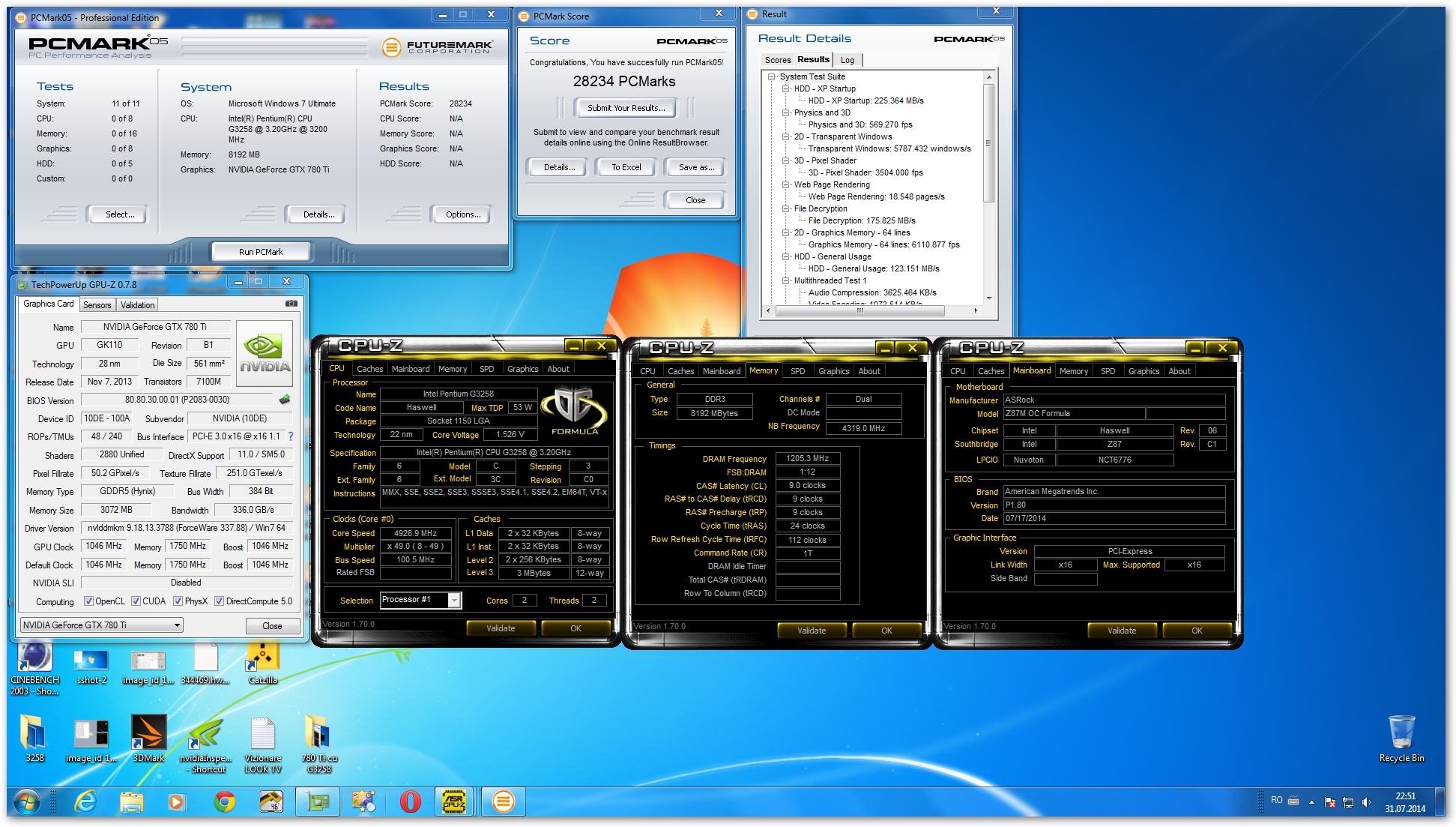Open SPD tab in Mainboard CPU-Z window
This screenshot has height=827, width=1456.
point(1108,371)
